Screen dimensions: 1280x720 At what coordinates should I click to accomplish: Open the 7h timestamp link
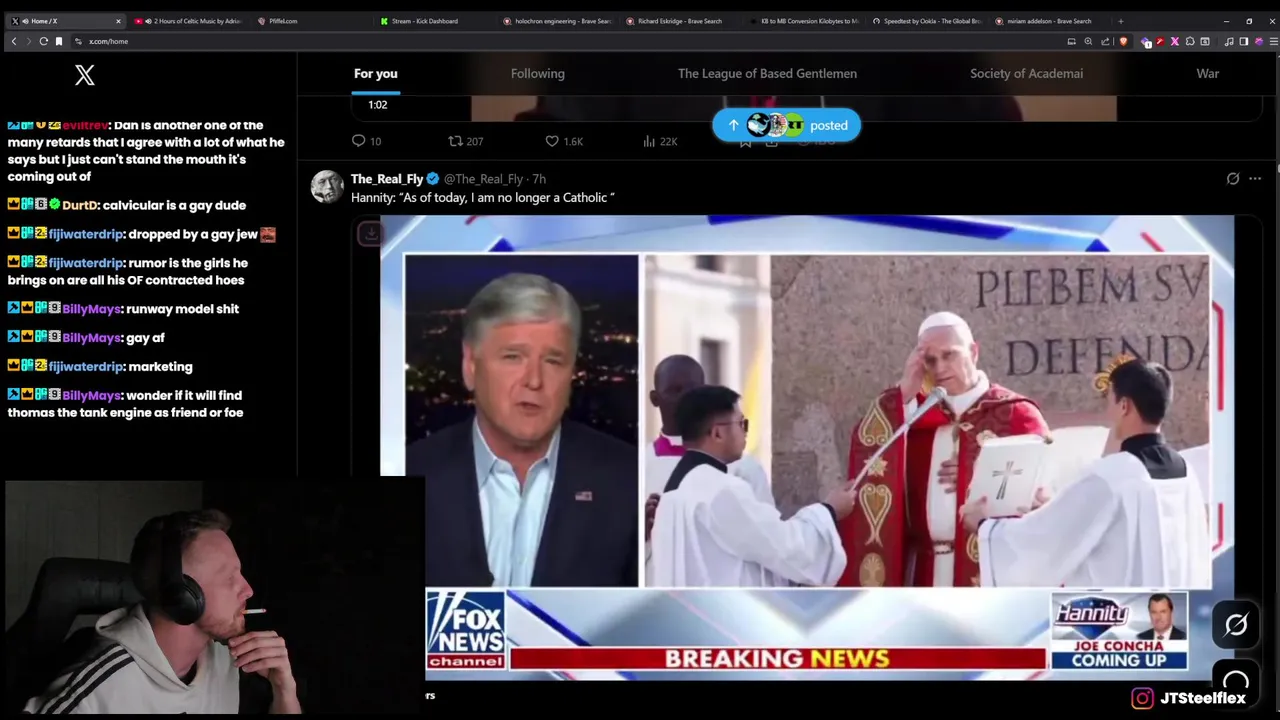click(x=539, y=179)
